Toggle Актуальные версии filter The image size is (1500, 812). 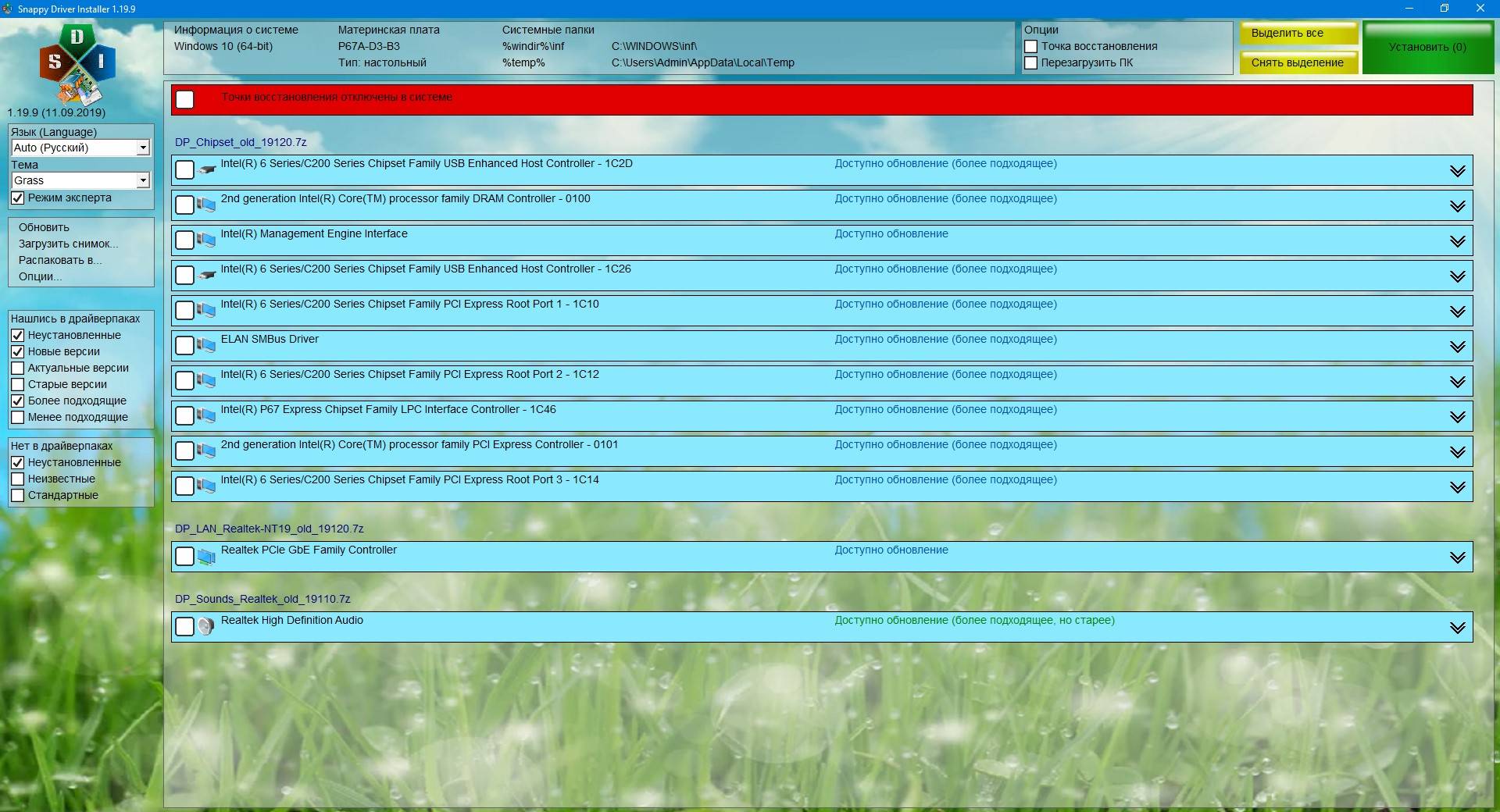17,368
